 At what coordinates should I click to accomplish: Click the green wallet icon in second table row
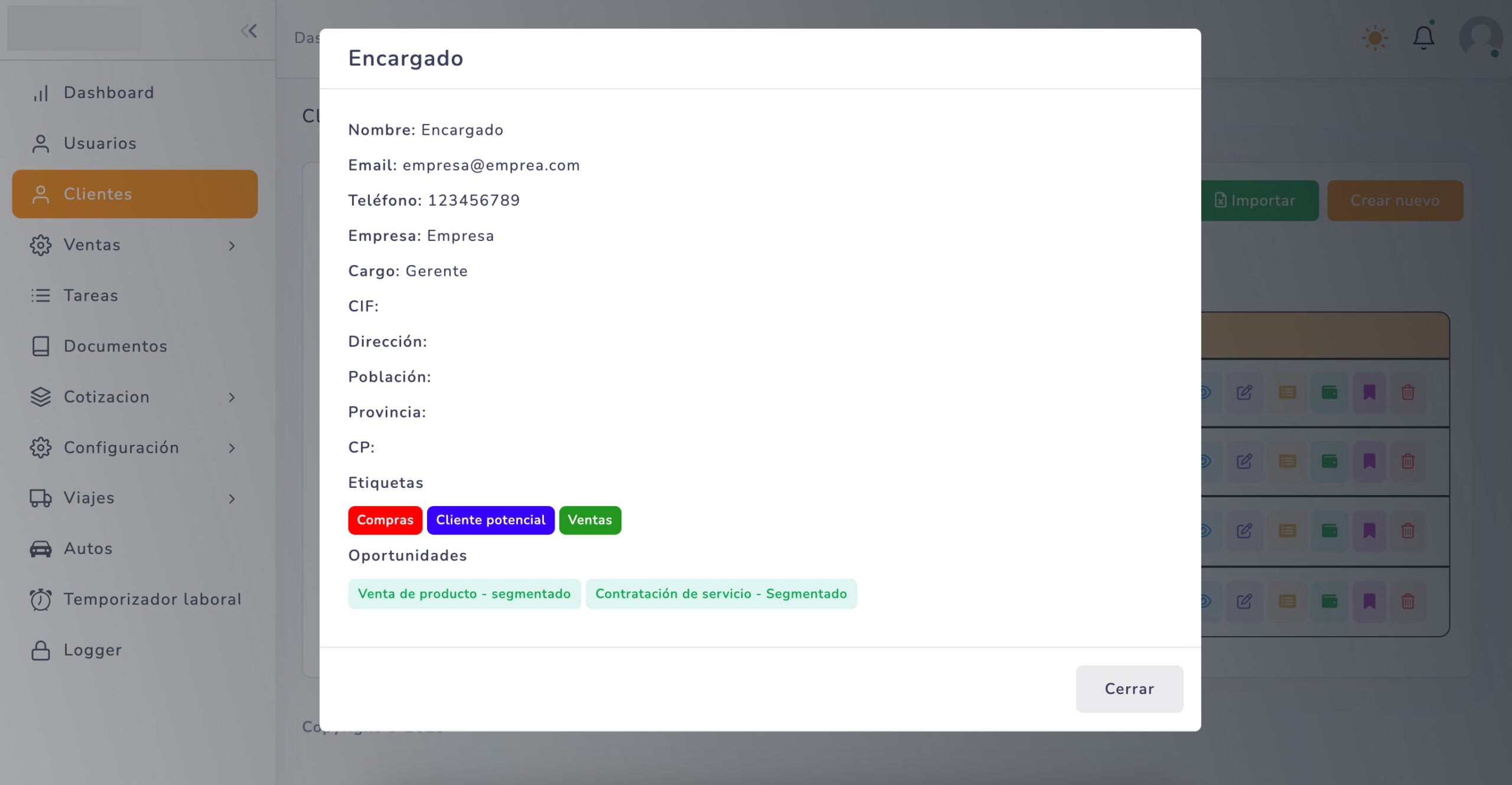tap(1329, 462)
